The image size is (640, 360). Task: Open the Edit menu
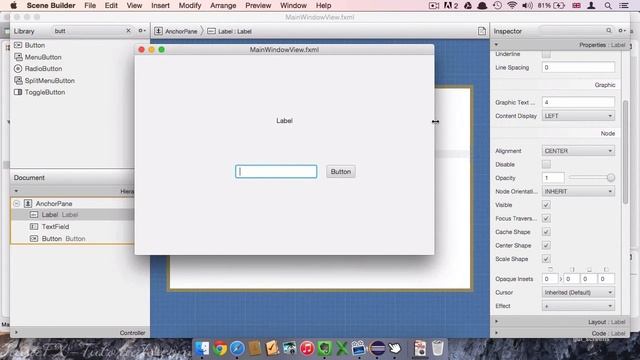click(111, 6)
